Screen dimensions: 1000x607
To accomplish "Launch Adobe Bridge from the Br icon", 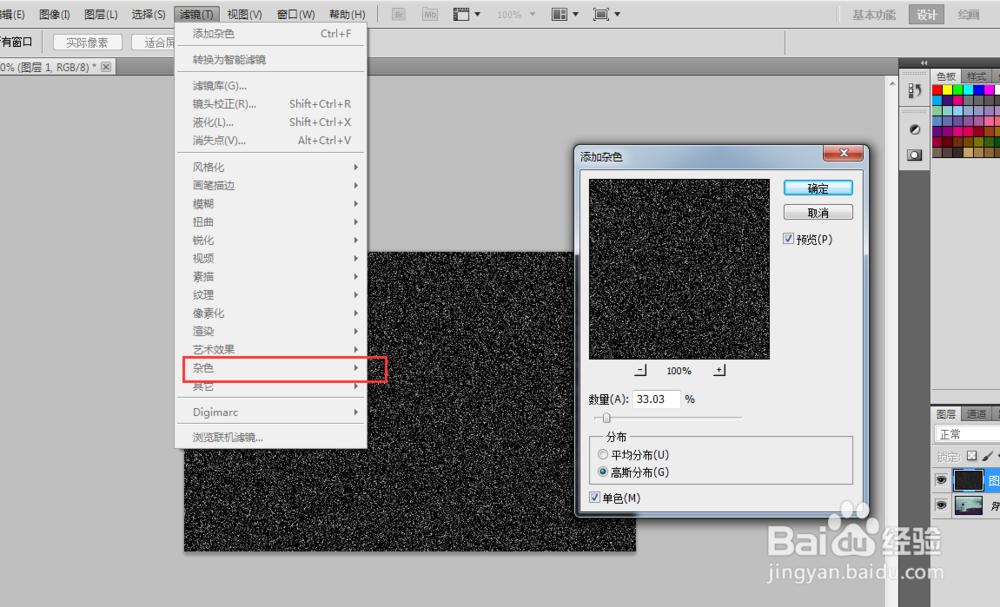I will pyautogui.click(x=399, y=14).
